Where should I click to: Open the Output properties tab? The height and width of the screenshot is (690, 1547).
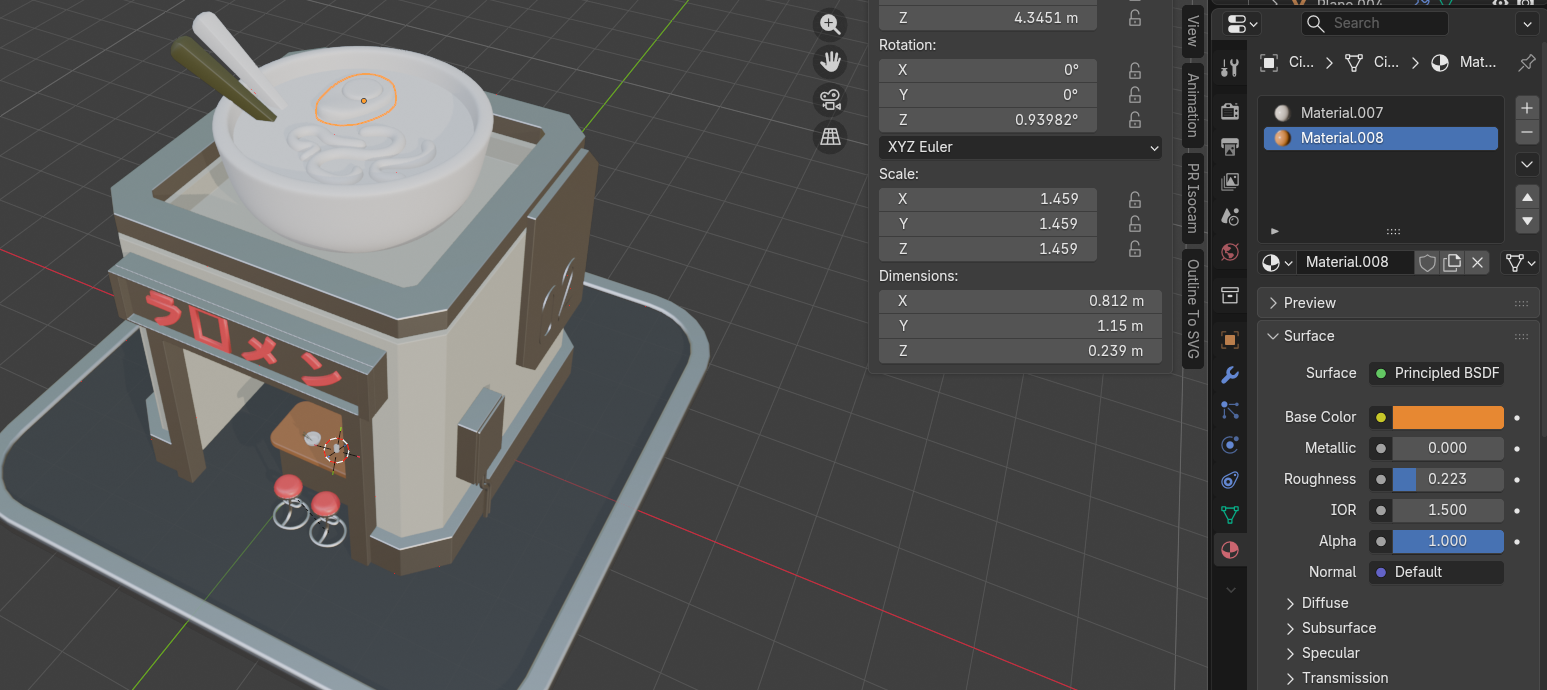tap(1230, 147)
